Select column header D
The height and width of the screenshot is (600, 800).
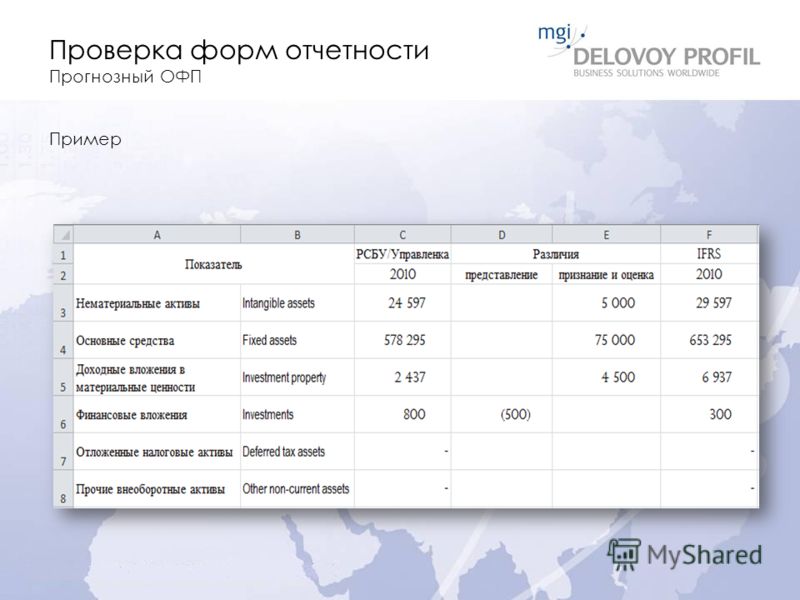(x=502, y=235)
